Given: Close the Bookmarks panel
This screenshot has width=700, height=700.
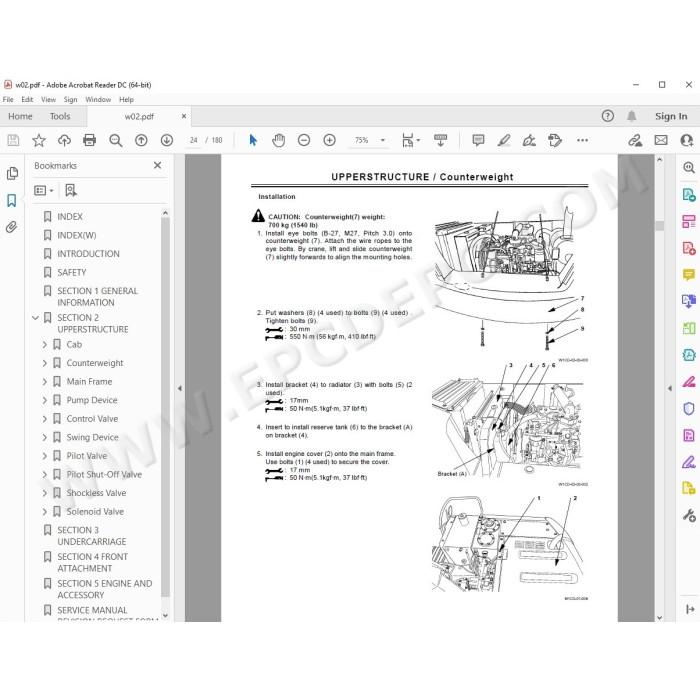Looking at the screenshot, I should (158, 165).
